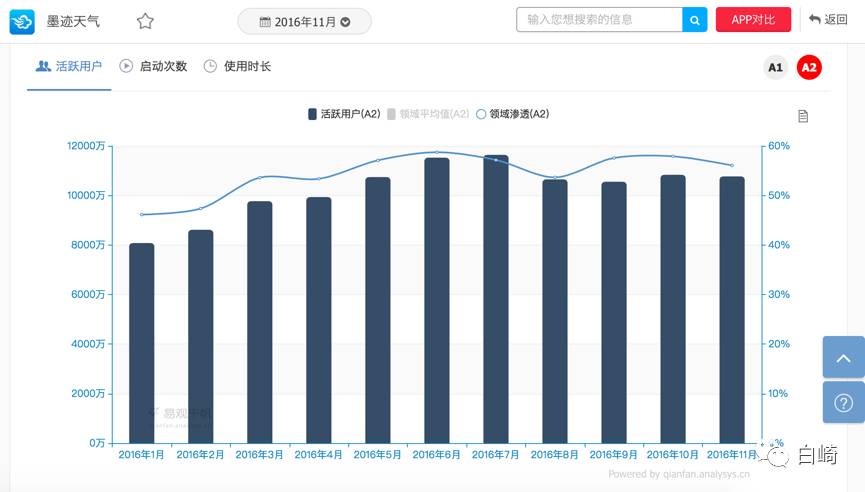
Task: Click the blue search magnifier button
Action: click(694, 20)
